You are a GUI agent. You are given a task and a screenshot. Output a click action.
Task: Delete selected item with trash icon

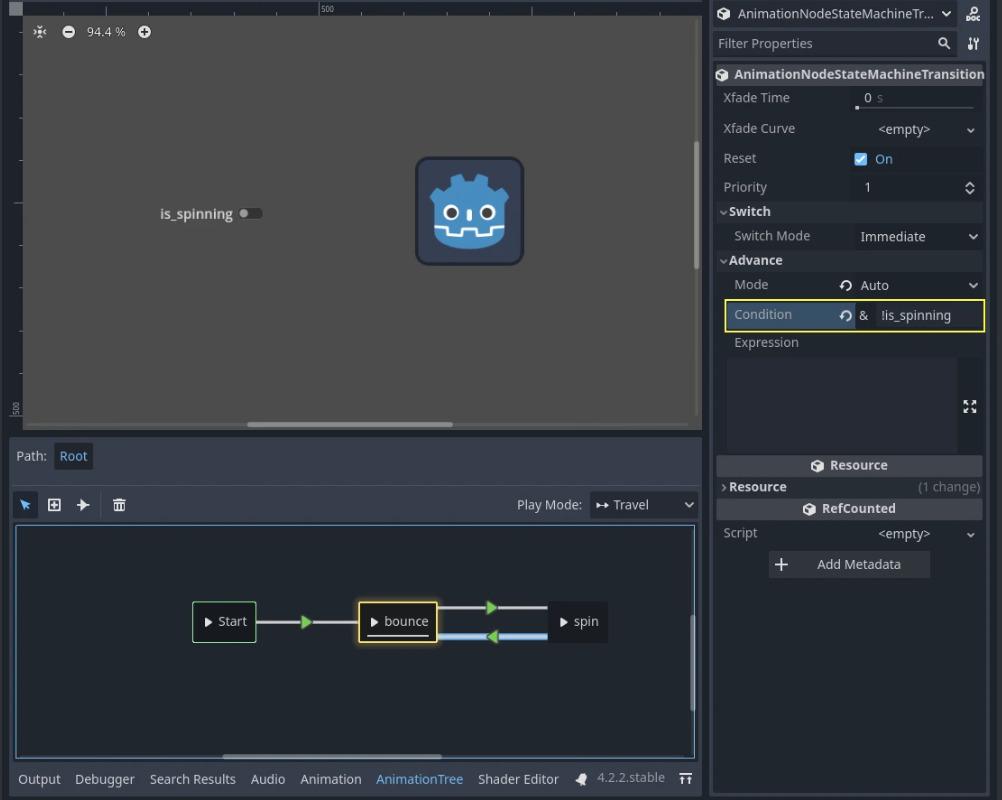pos(119,505)
